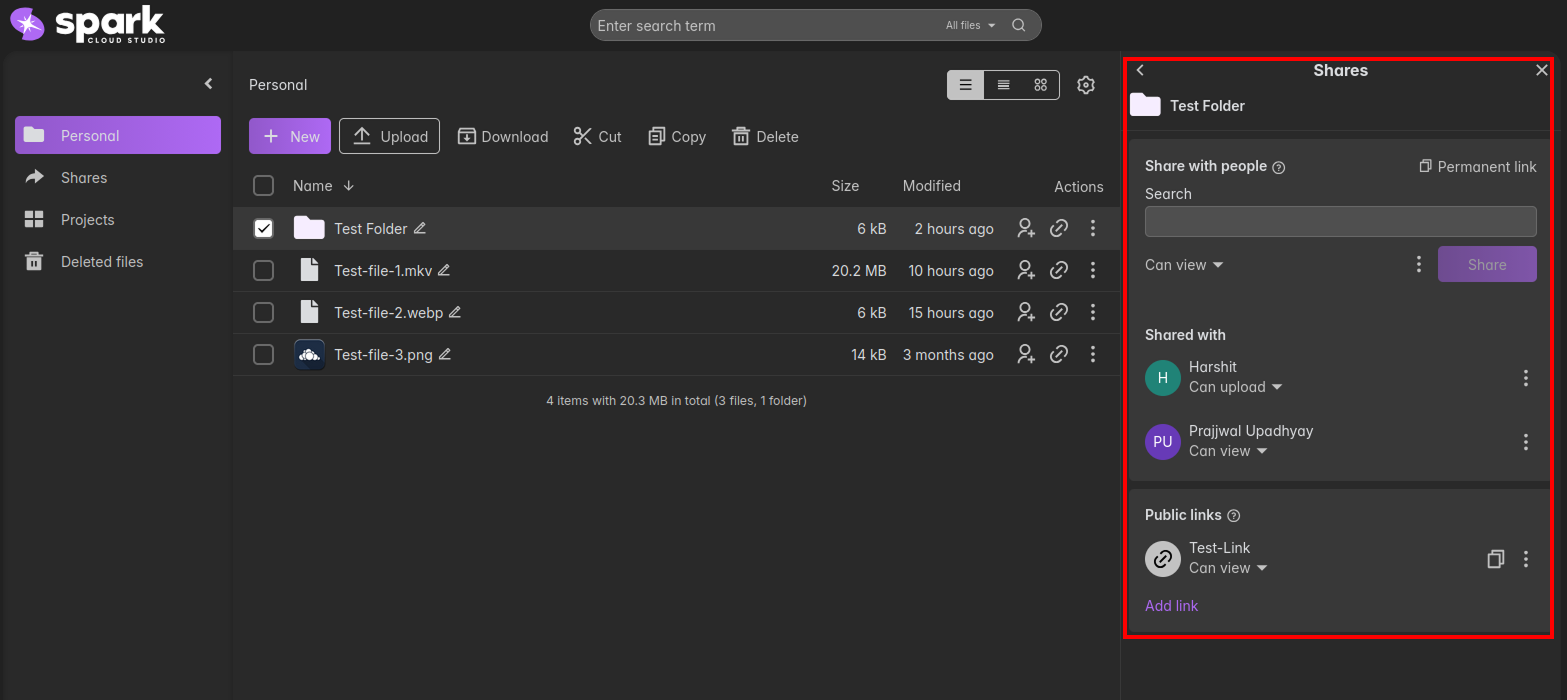The width and height of the screenshot is (1567, 700).
Task: Click the Search field under Share with people
Action: pyautogui.click(x=1340, y=221)
